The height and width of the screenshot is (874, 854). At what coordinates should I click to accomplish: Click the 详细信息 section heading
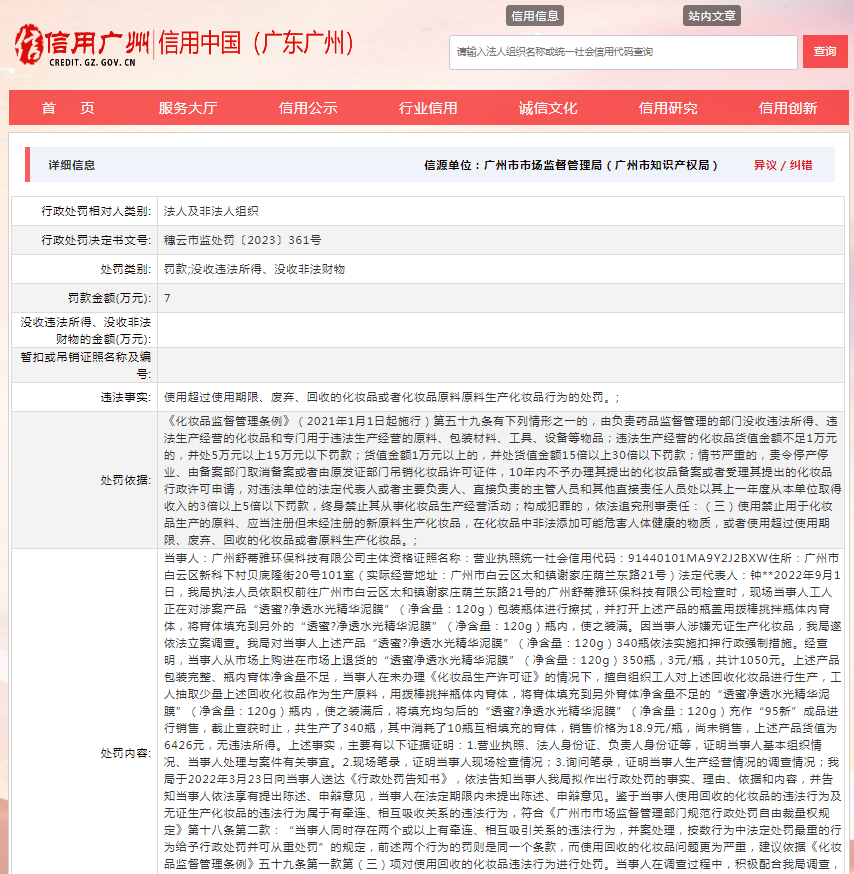(72, 165)
